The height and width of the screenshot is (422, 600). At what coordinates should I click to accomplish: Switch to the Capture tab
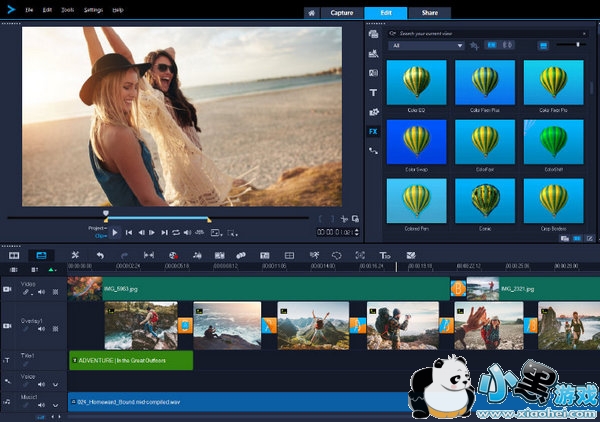click(342, 13)
